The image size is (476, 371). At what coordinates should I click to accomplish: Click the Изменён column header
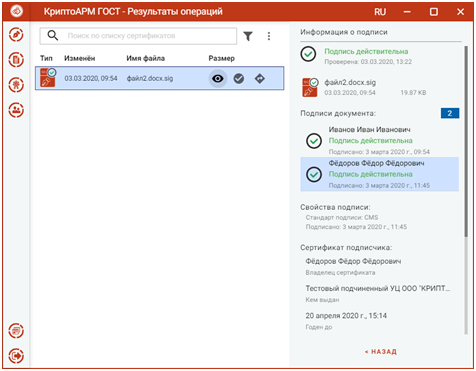pos(79,58)
